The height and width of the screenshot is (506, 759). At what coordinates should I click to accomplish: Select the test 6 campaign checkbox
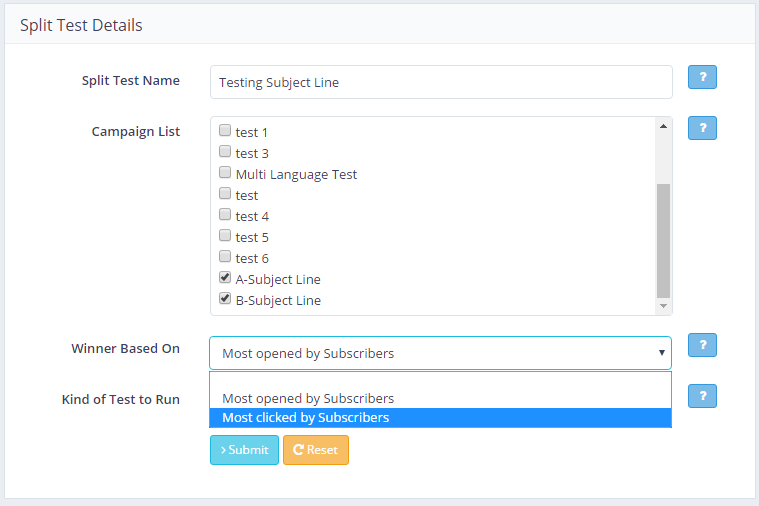point(225,258)
